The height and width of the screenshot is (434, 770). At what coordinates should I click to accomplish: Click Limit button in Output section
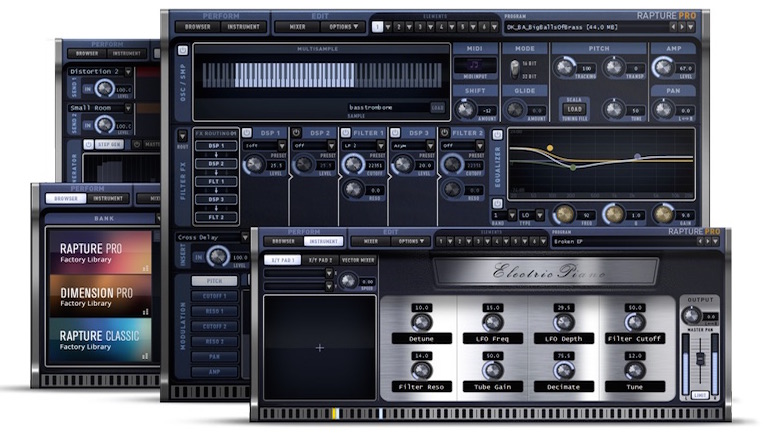tap(700, 395)
